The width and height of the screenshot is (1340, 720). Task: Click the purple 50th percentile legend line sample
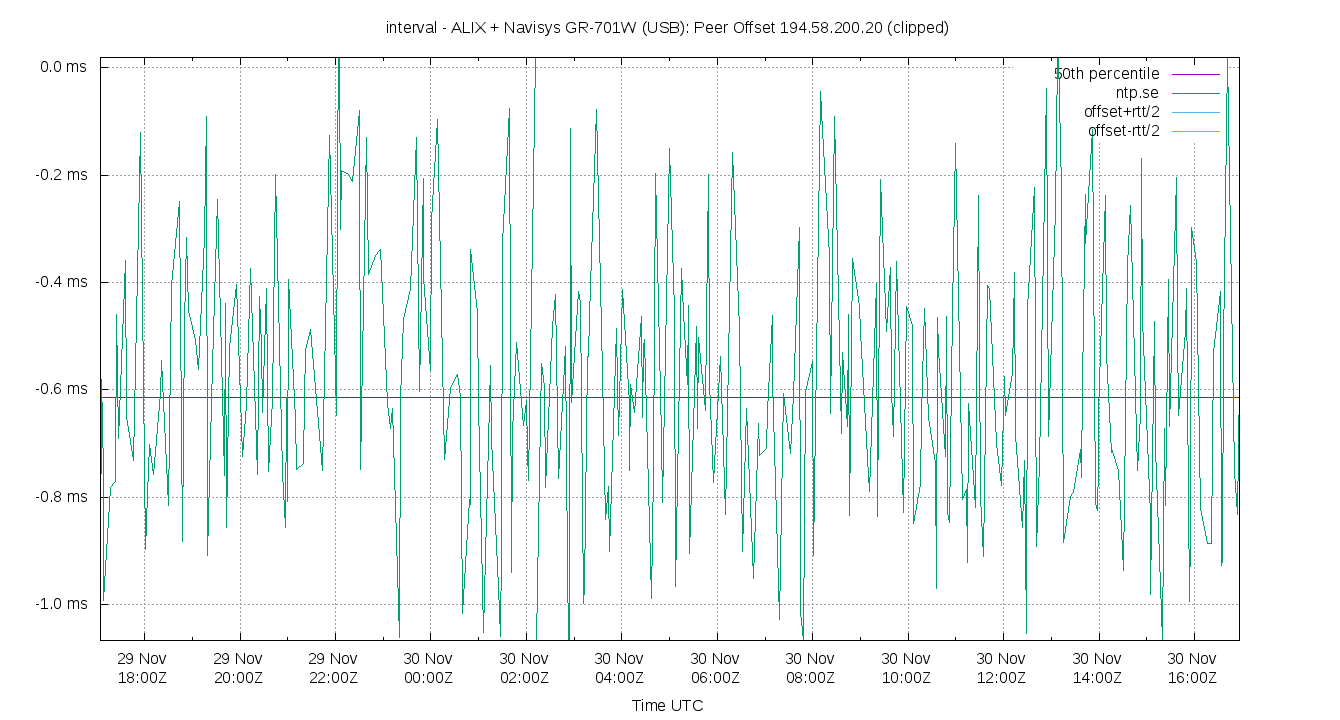[x=1194, y=74]
